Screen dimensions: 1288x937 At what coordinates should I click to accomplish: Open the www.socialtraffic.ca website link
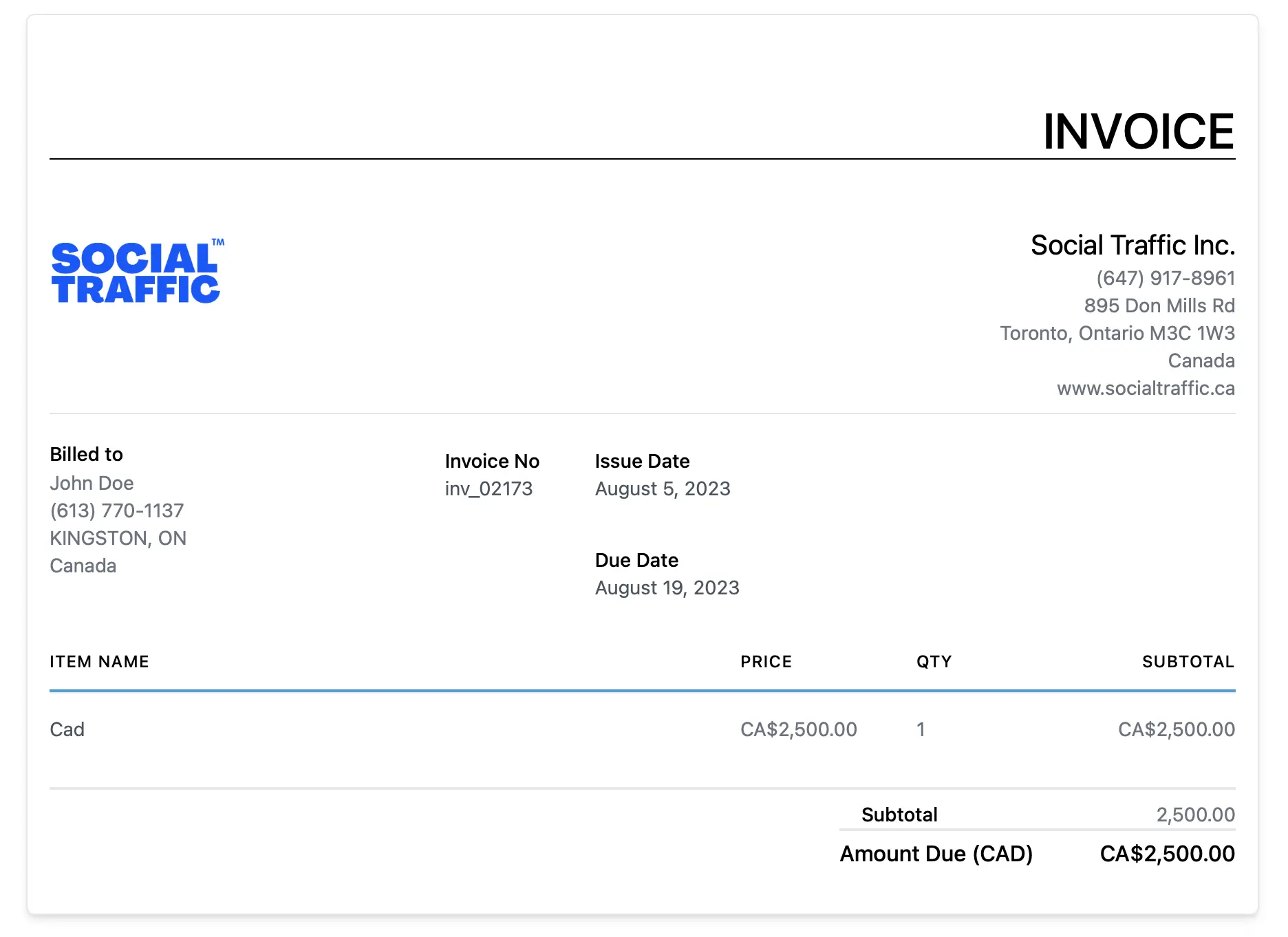(x=1146, y=389)
